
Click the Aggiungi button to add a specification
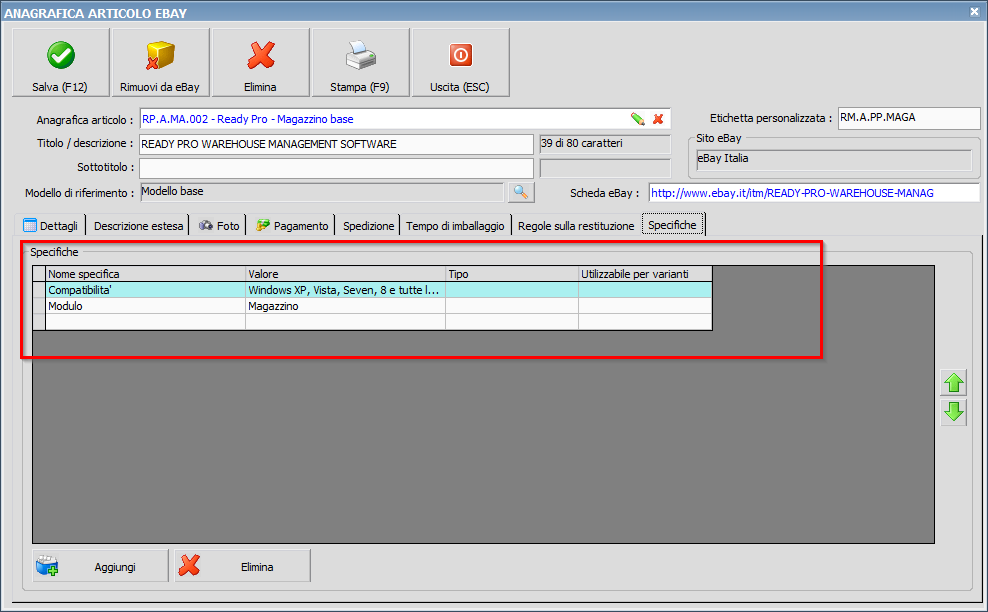[101, 566]
